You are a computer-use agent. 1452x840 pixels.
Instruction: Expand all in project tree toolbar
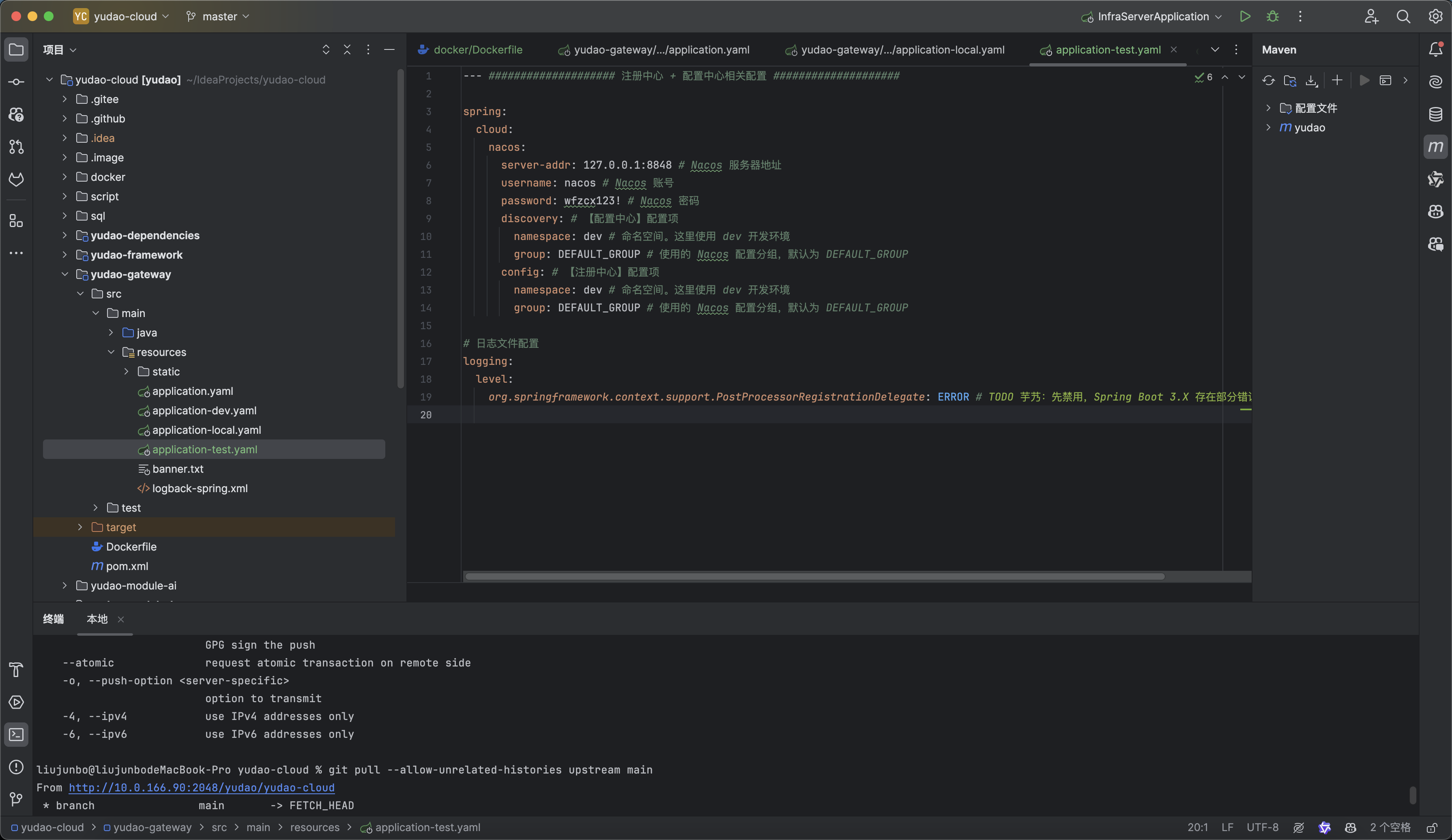click(326, 50)
